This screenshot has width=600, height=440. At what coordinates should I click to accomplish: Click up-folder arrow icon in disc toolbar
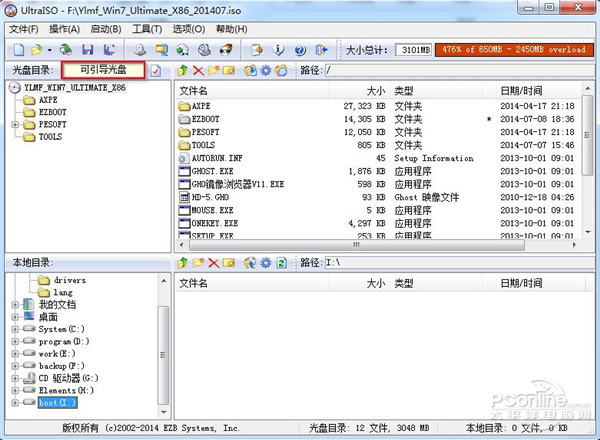click(x=181, y=71)
